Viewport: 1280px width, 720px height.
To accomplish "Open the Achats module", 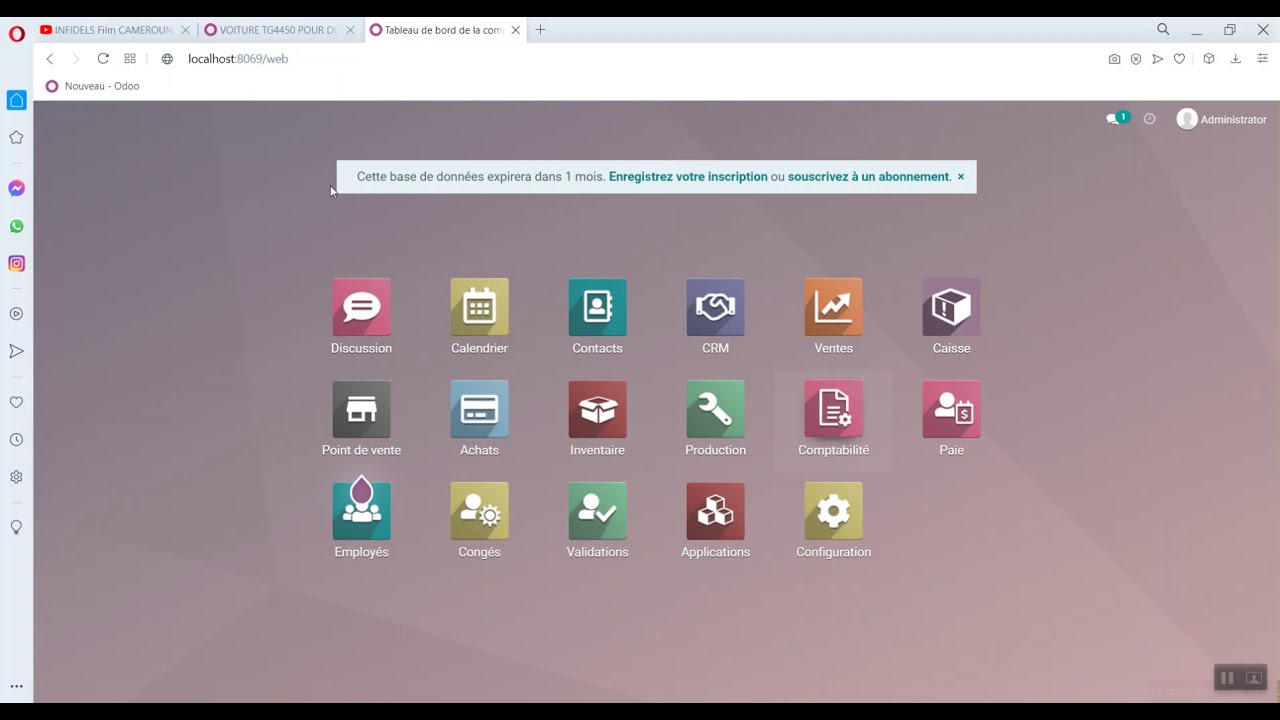I will 479,410.
